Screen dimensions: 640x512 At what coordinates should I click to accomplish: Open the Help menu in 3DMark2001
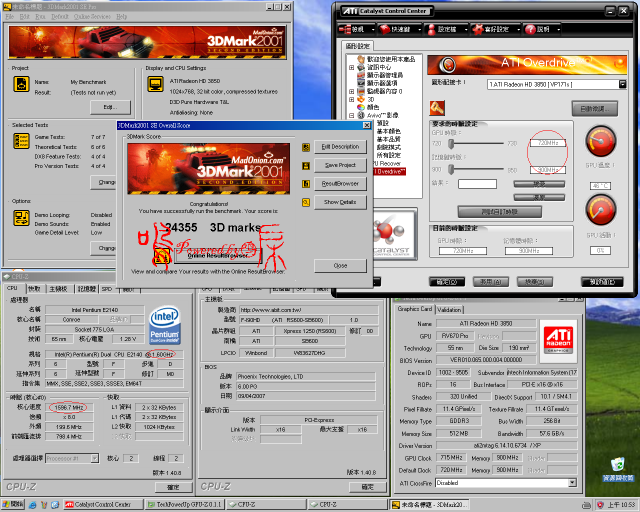coord(121,16)
